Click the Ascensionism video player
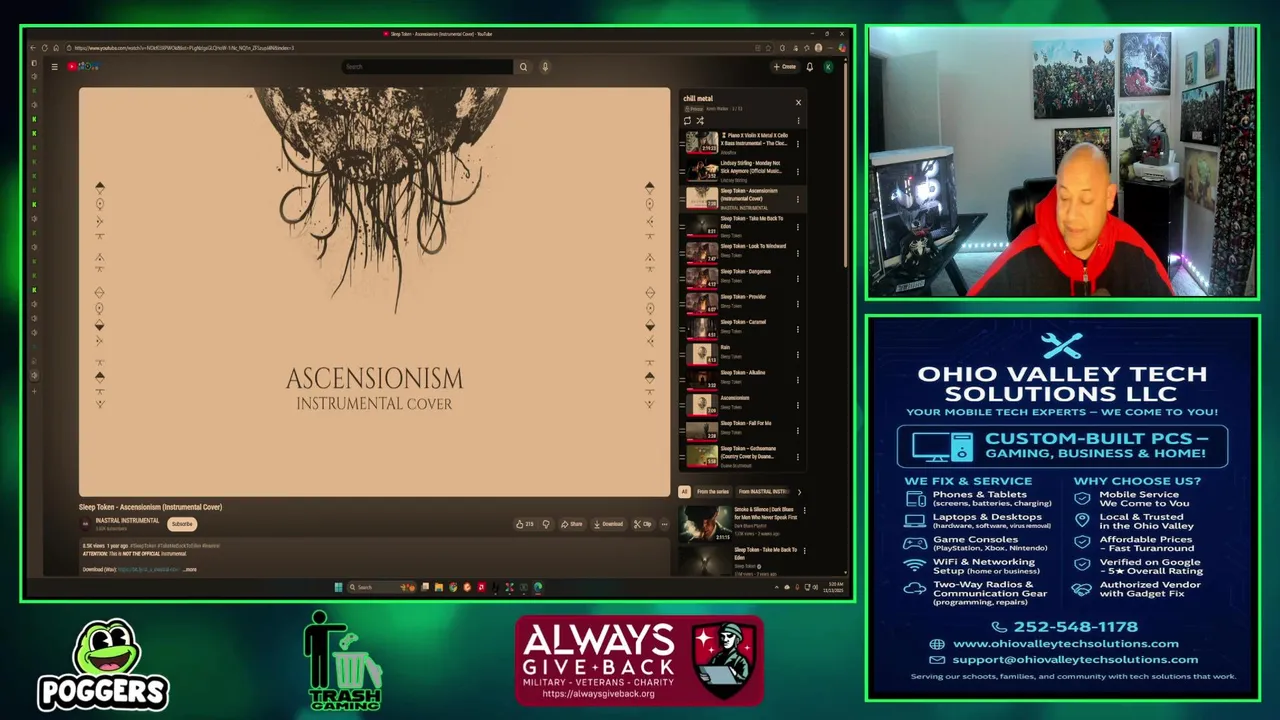1280x720 pixels. [374, 291]
